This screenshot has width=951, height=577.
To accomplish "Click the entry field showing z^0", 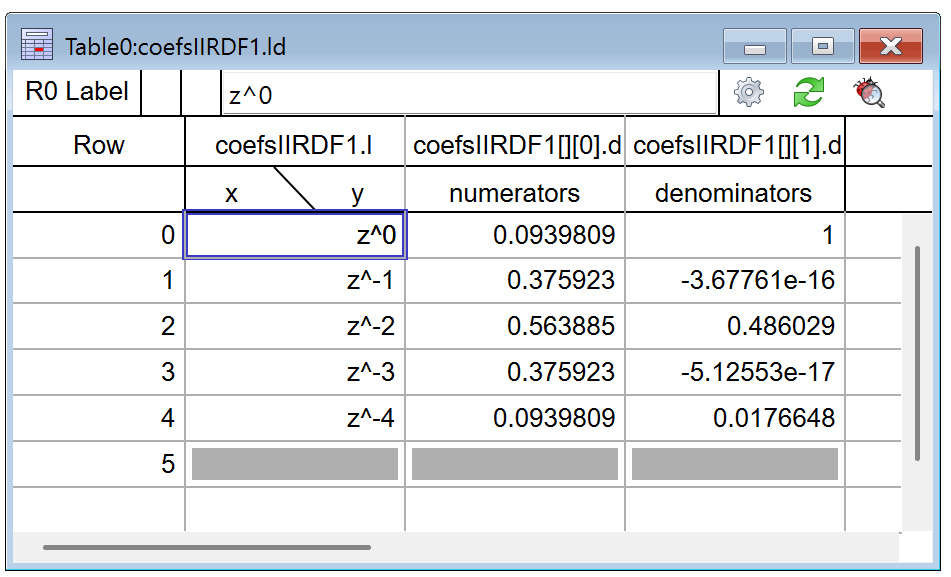I will point(468,95).
